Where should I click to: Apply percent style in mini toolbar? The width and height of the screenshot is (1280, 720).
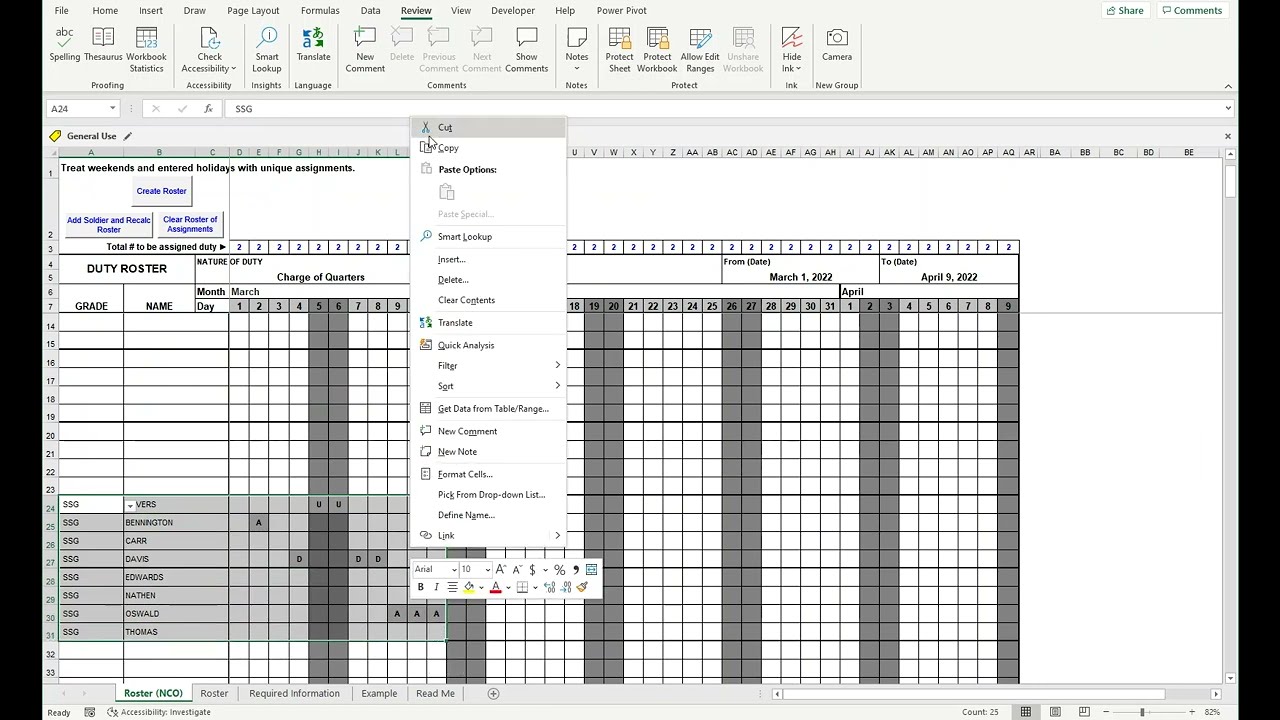pos(559,569)
